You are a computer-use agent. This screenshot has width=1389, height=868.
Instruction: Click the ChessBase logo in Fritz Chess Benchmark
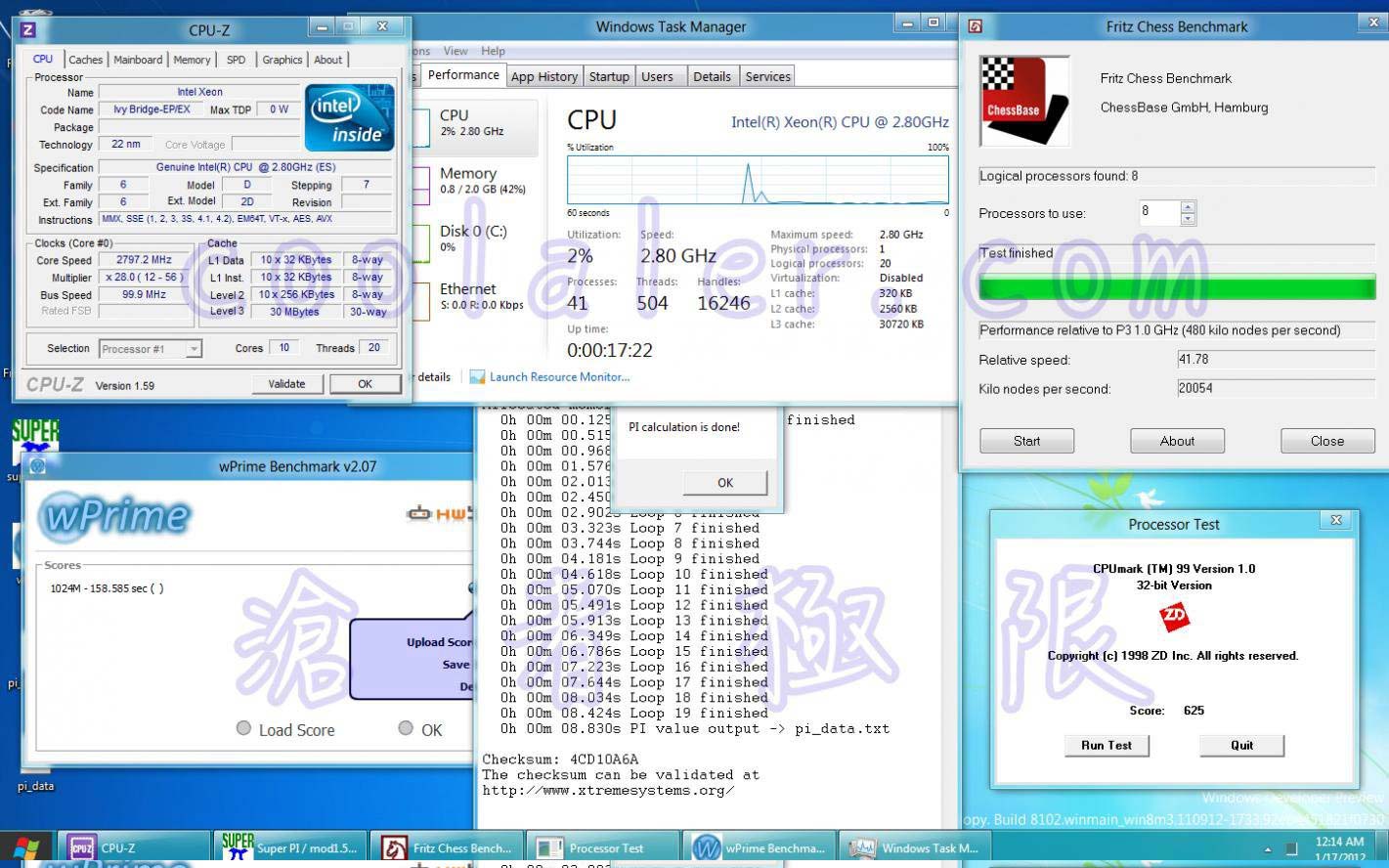(1023, 102)
